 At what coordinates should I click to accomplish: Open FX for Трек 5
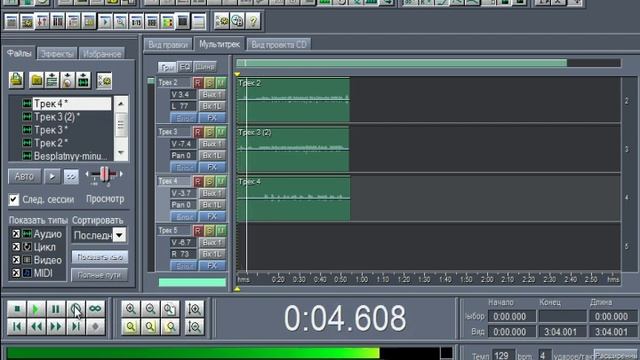pos(212,266)
